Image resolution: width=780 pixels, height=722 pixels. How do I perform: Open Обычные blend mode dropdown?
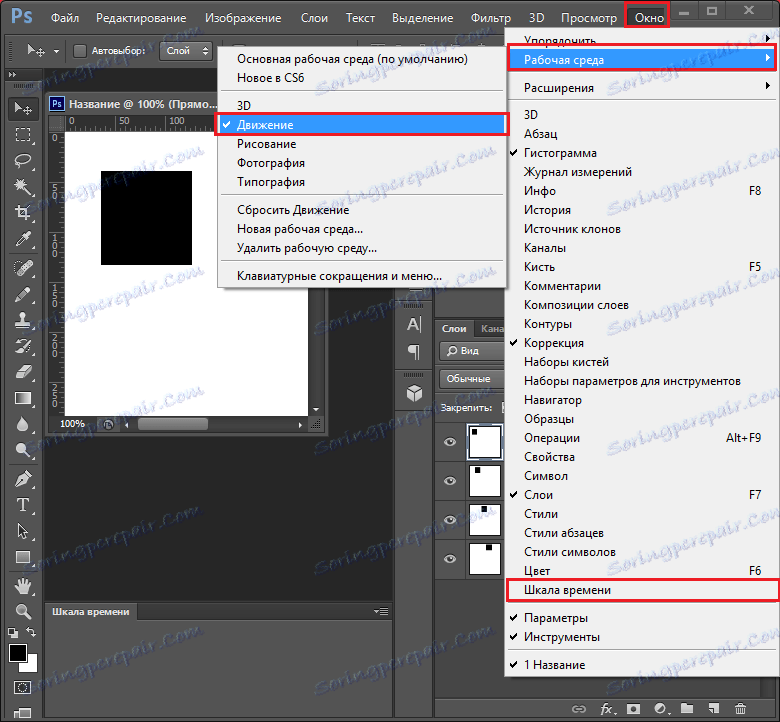pyautogui.click(x=472, y=379)
